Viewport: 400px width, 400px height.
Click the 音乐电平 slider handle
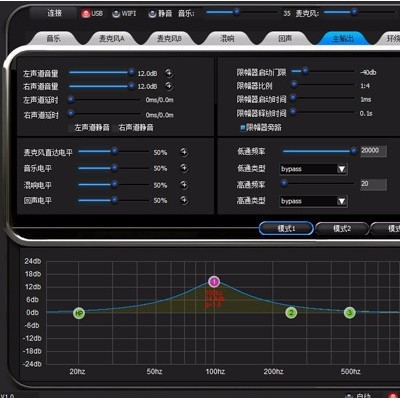pos(114,168)
